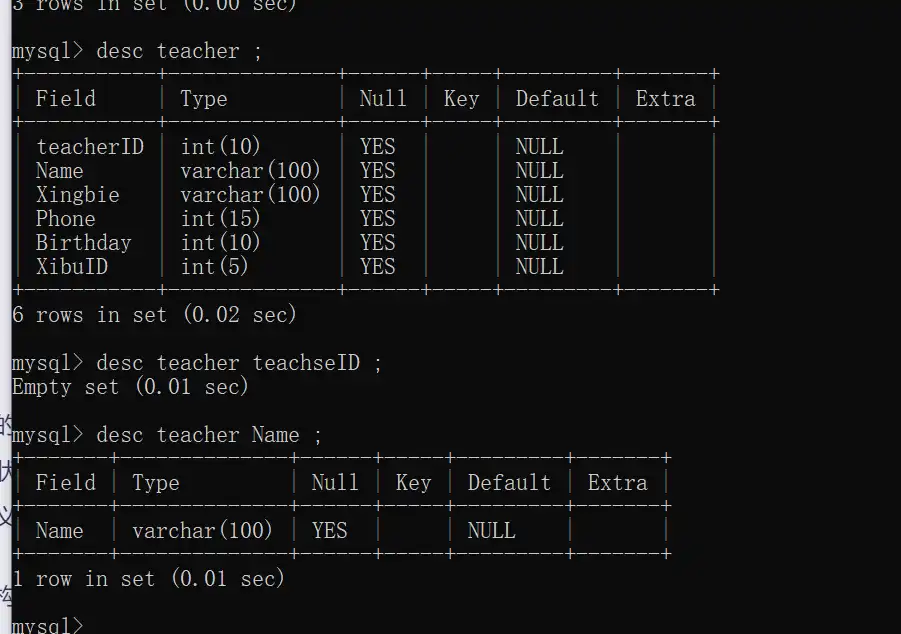The width and height of the screenshot is (901, 634).
Task: Select the teacherID field name
Action: click(90, 147)
